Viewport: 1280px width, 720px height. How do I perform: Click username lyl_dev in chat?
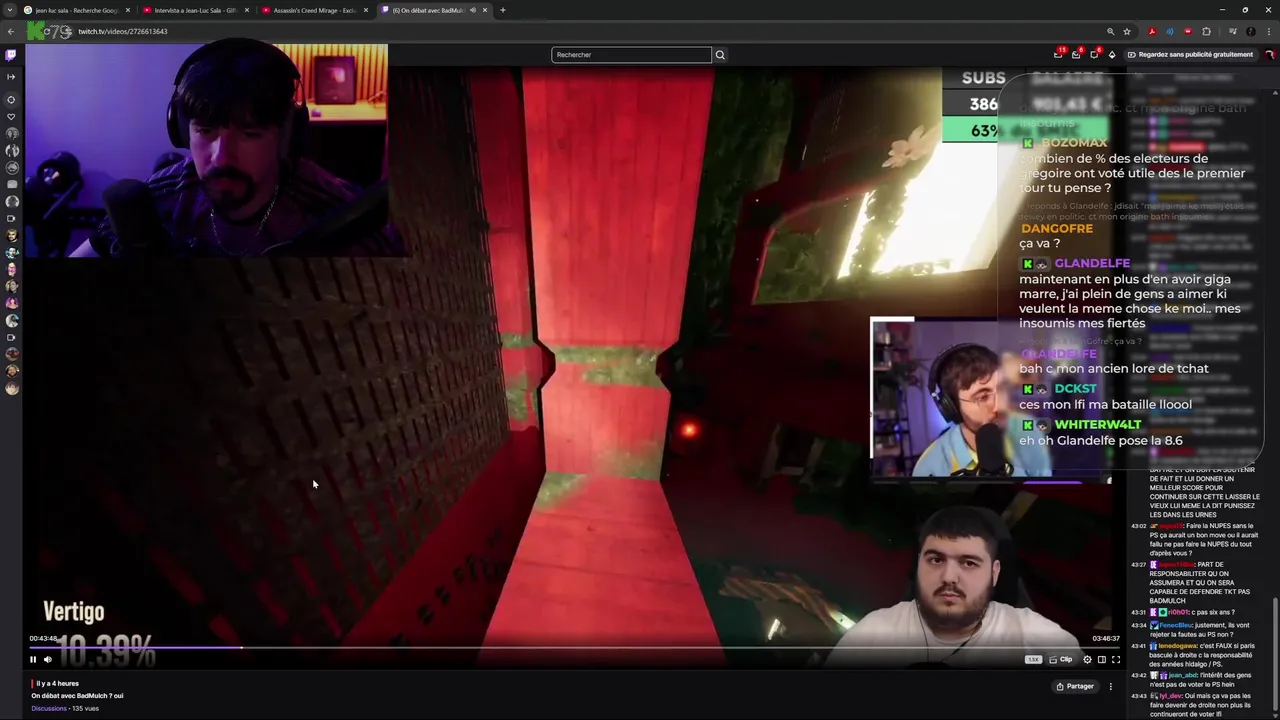[x=1171, y=696]
